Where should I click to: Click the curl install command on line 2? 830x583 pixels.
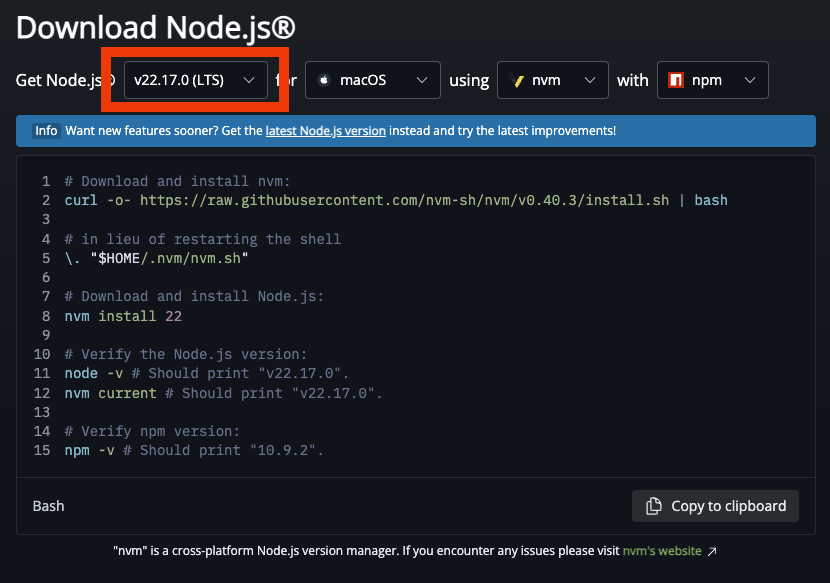tap(396, 200)
